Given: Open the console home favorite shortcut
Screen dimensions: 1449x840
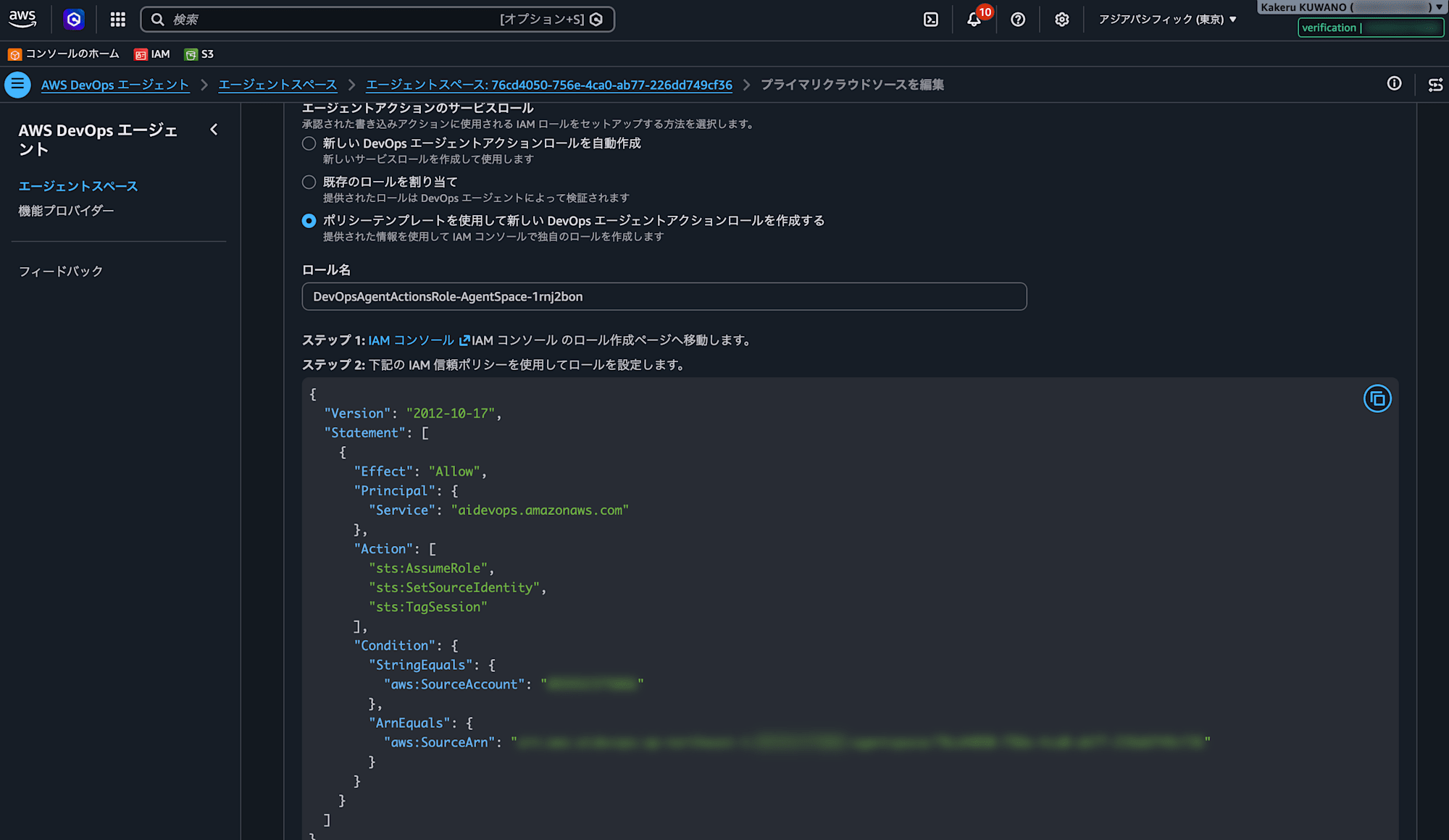Looking at the screenshot, I should pyautogui.click(x=64, y=54).
